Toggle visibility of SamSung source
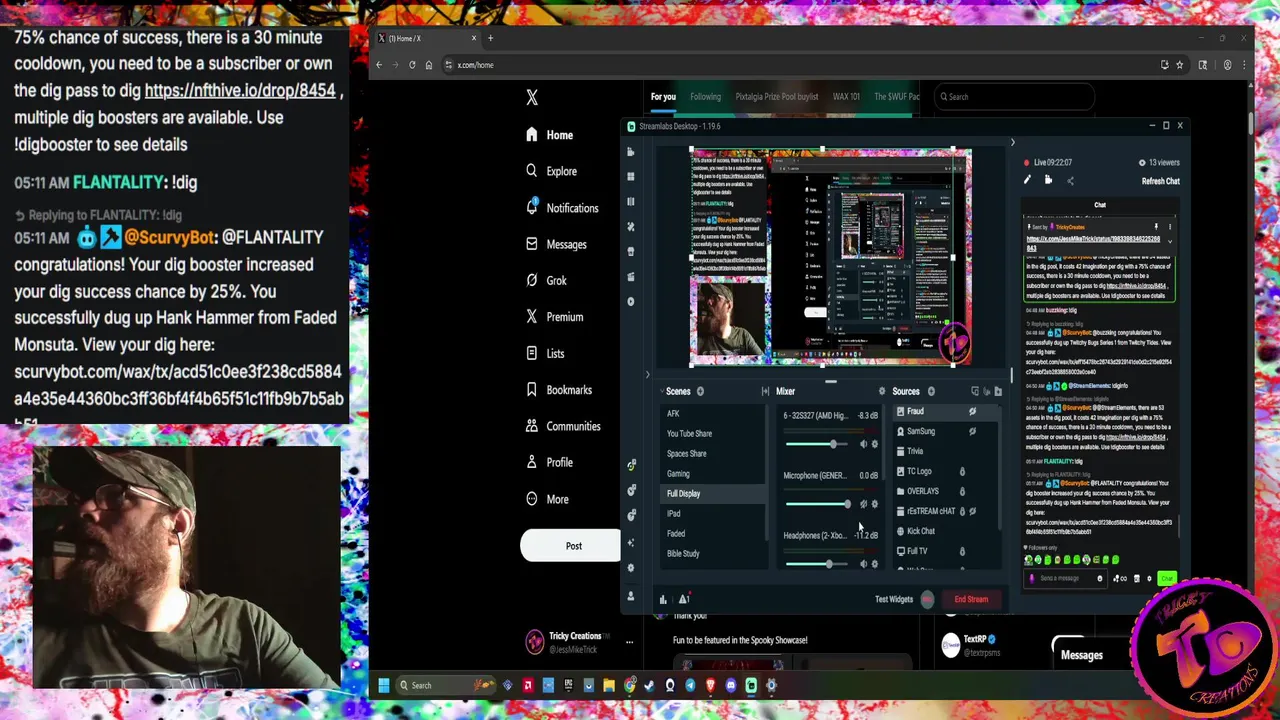This screenshot has height=720, width=1280. (972, 431)
